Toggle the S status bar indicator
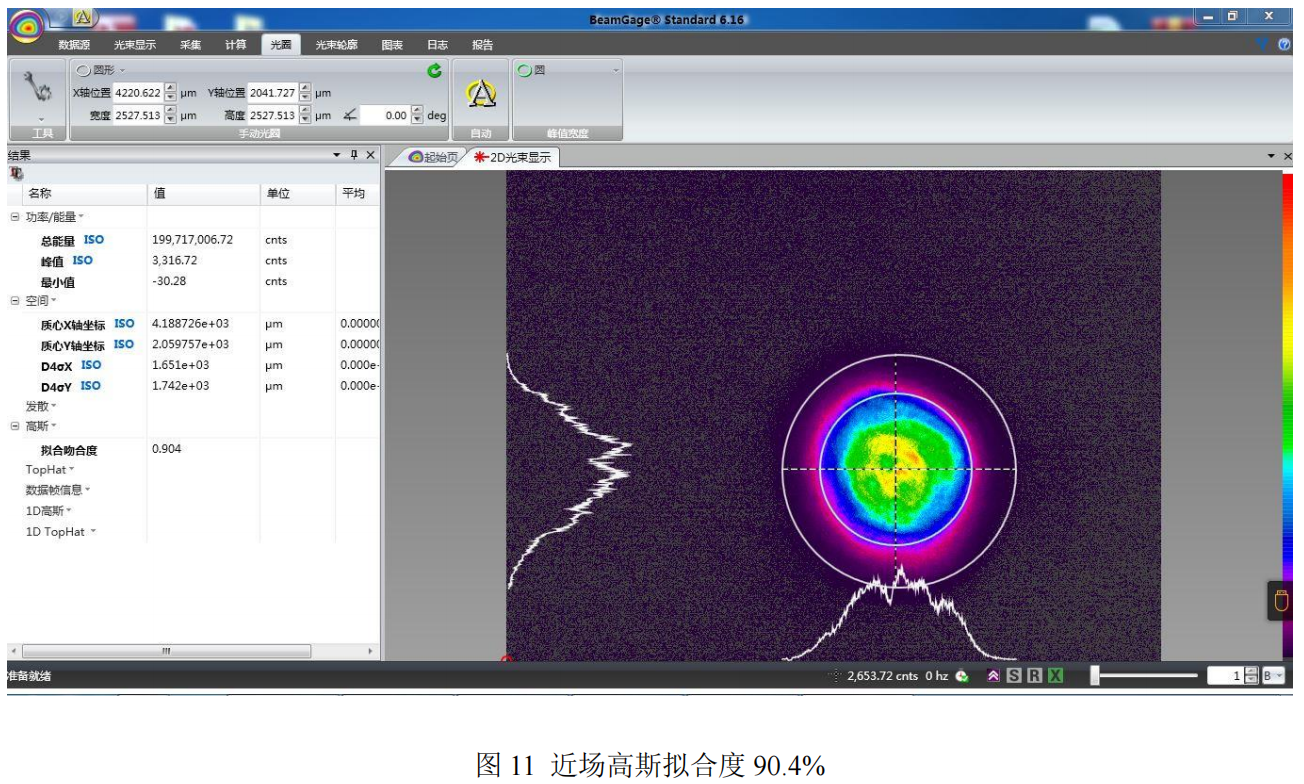The height and width of the screenshot is (784, 1304). click(1014, 676)
